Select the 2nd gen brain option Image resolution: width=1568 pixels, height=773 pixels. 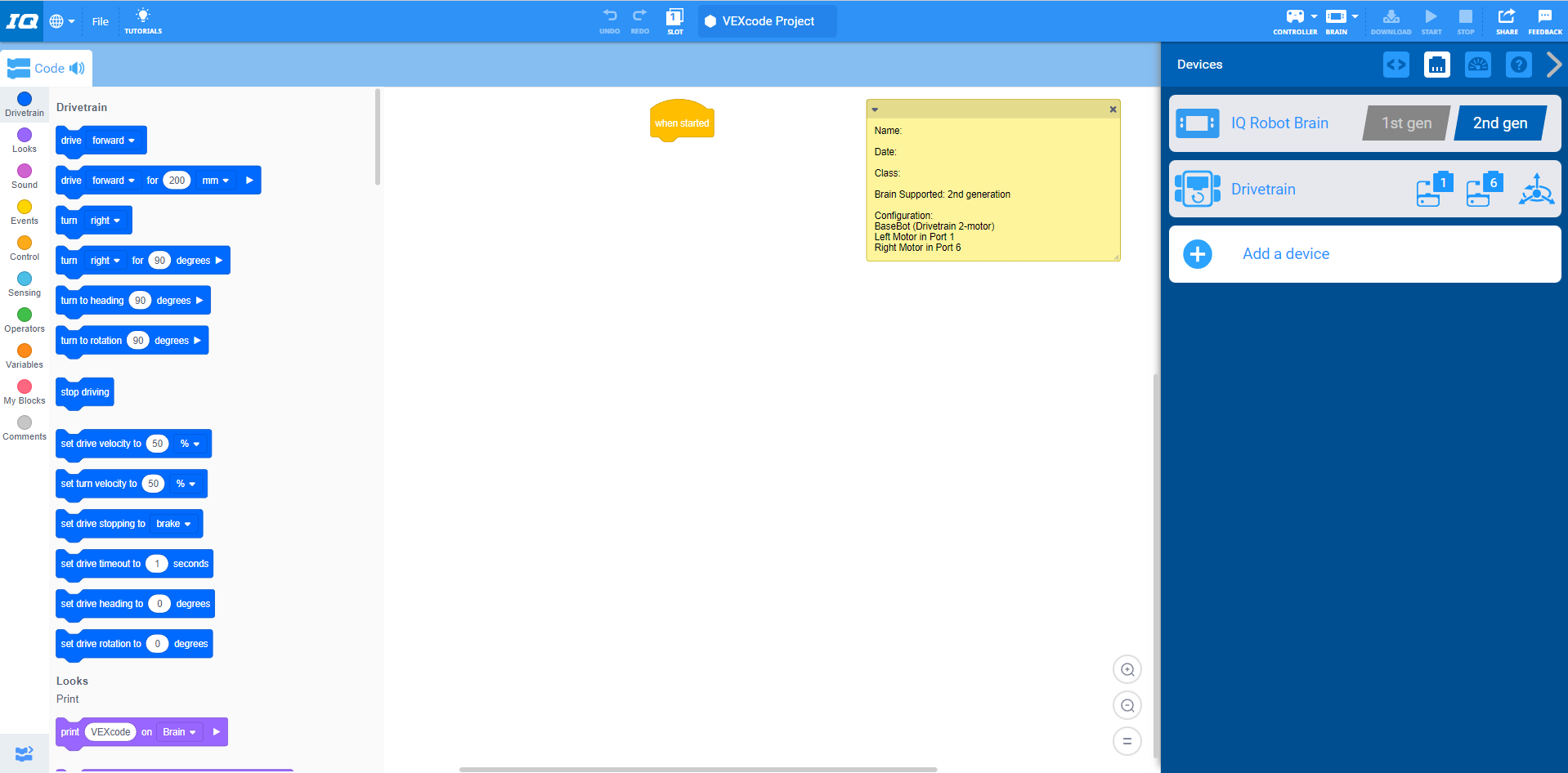[x=1499, y=123]
